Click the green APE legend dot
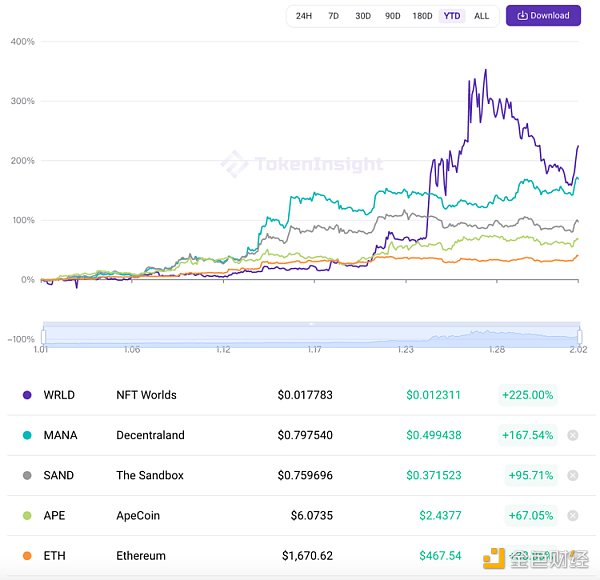The width and height of the screenshot is (600, 580). (x=27, y=515)
